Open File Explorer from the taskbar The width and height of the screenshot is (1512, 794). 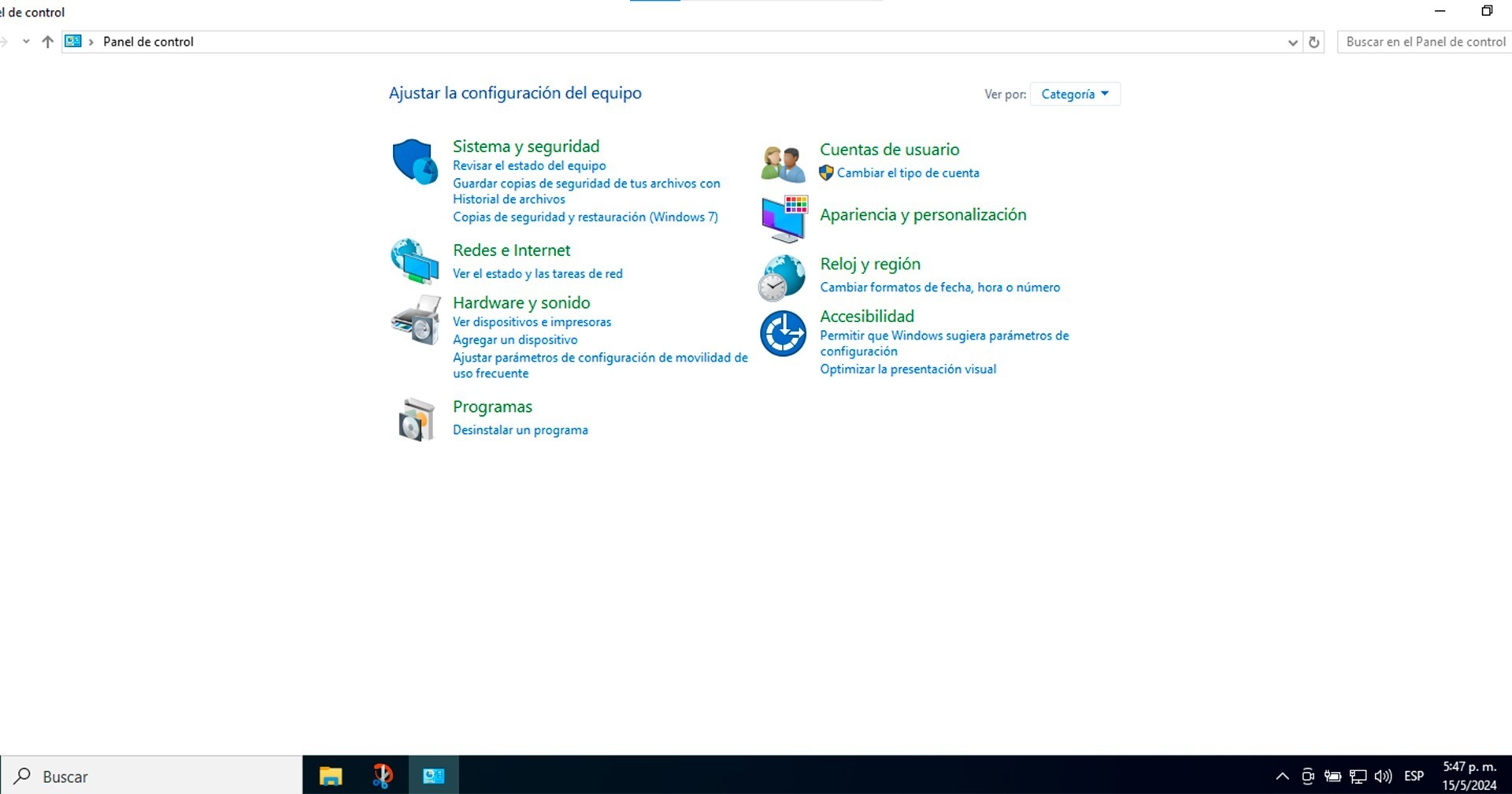point(330,776)
